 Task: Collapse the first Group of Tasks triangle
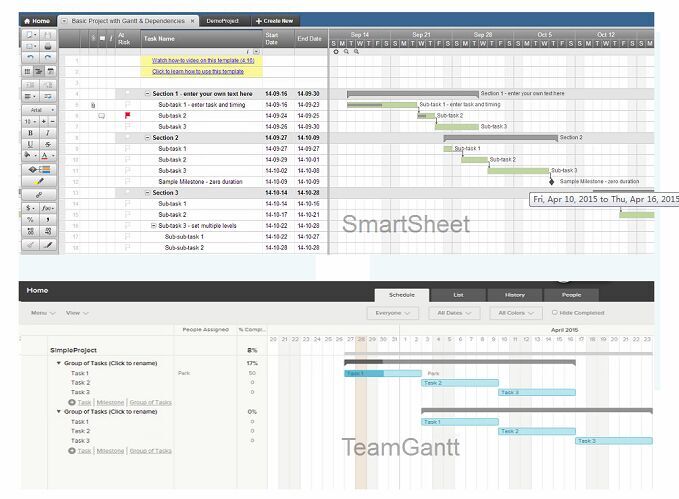(x=58, y=363)
